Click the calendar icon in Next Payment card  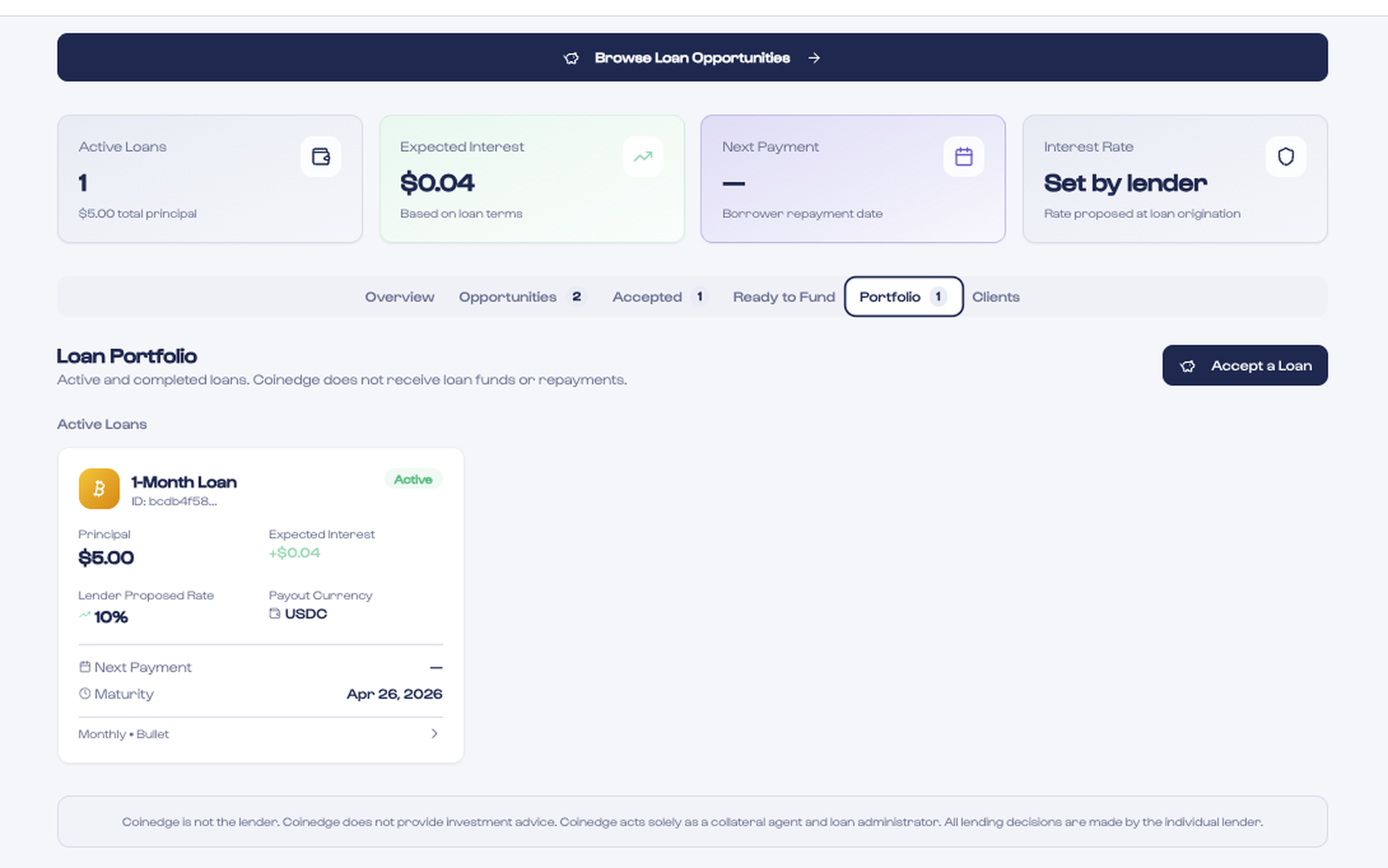[964, 156]
